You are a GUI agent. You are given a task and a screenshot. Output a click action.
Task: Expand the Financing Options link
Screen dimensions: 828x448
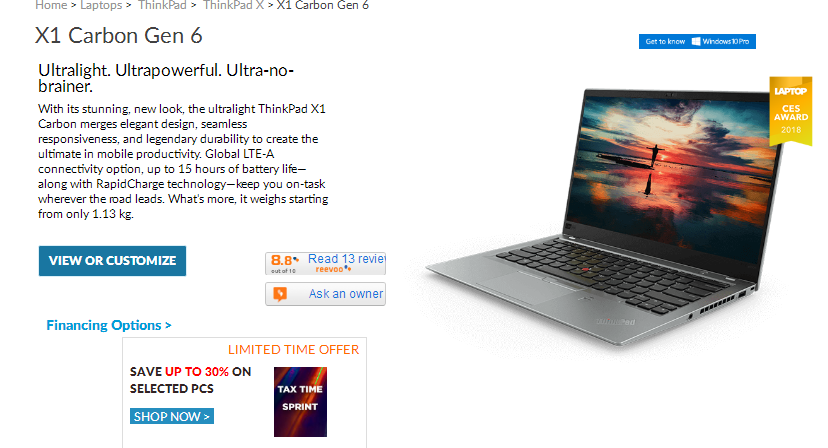[x=109, y=325]
